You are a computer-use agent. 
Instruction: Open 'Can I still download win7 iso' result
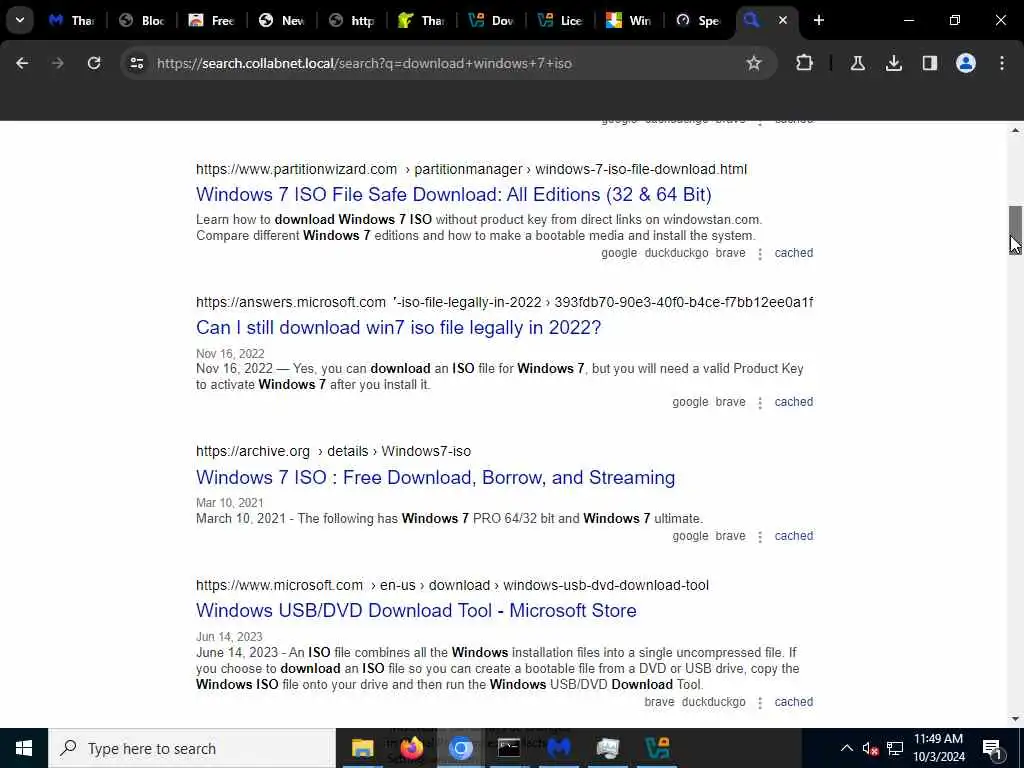(398, 327)
